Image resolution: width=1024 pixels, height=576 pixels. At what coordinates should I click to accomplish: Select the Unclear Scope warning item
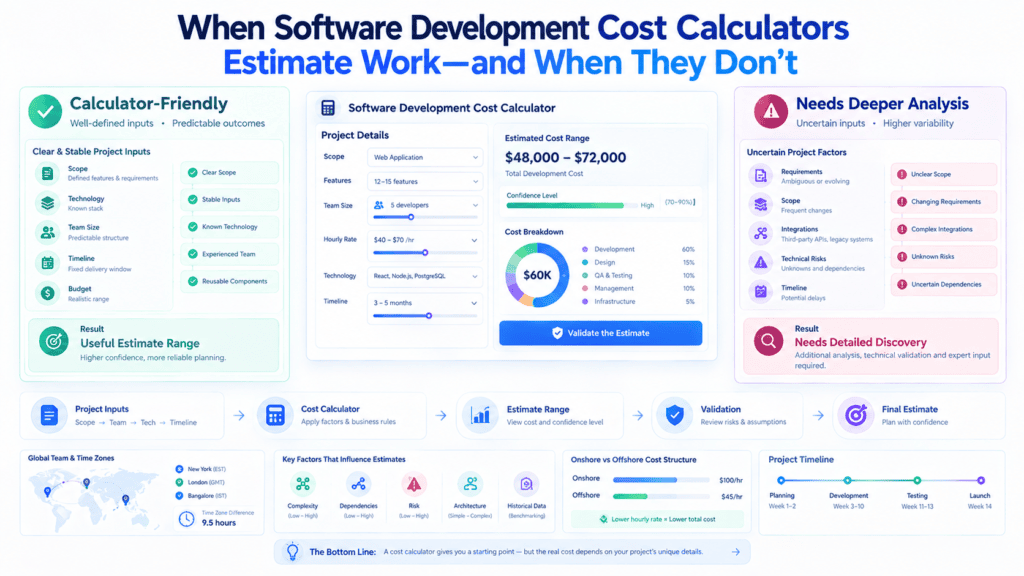pos(944,174)
